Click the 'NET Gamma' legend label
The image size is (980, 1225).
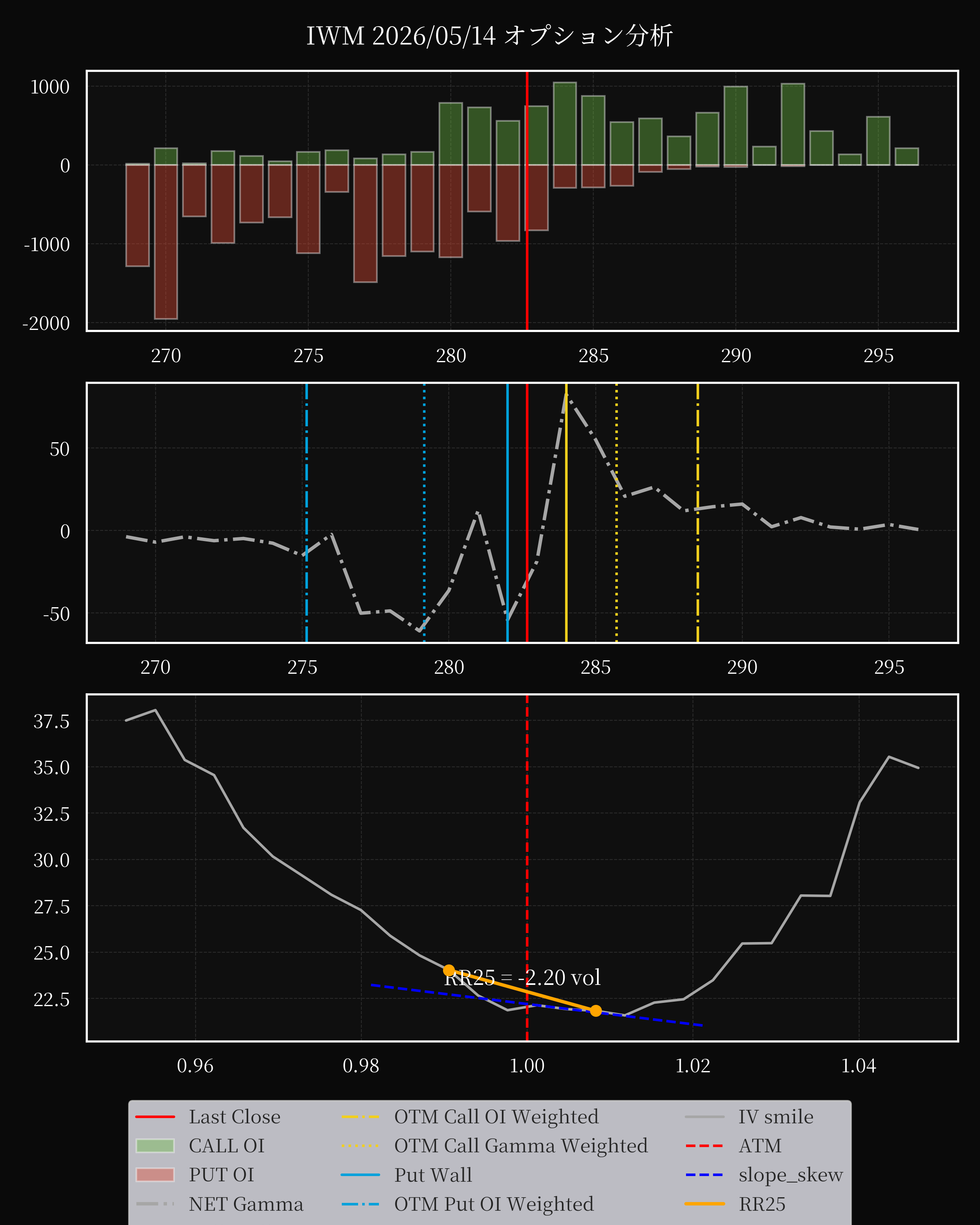pyautogui.click(x=246, y=1204)
